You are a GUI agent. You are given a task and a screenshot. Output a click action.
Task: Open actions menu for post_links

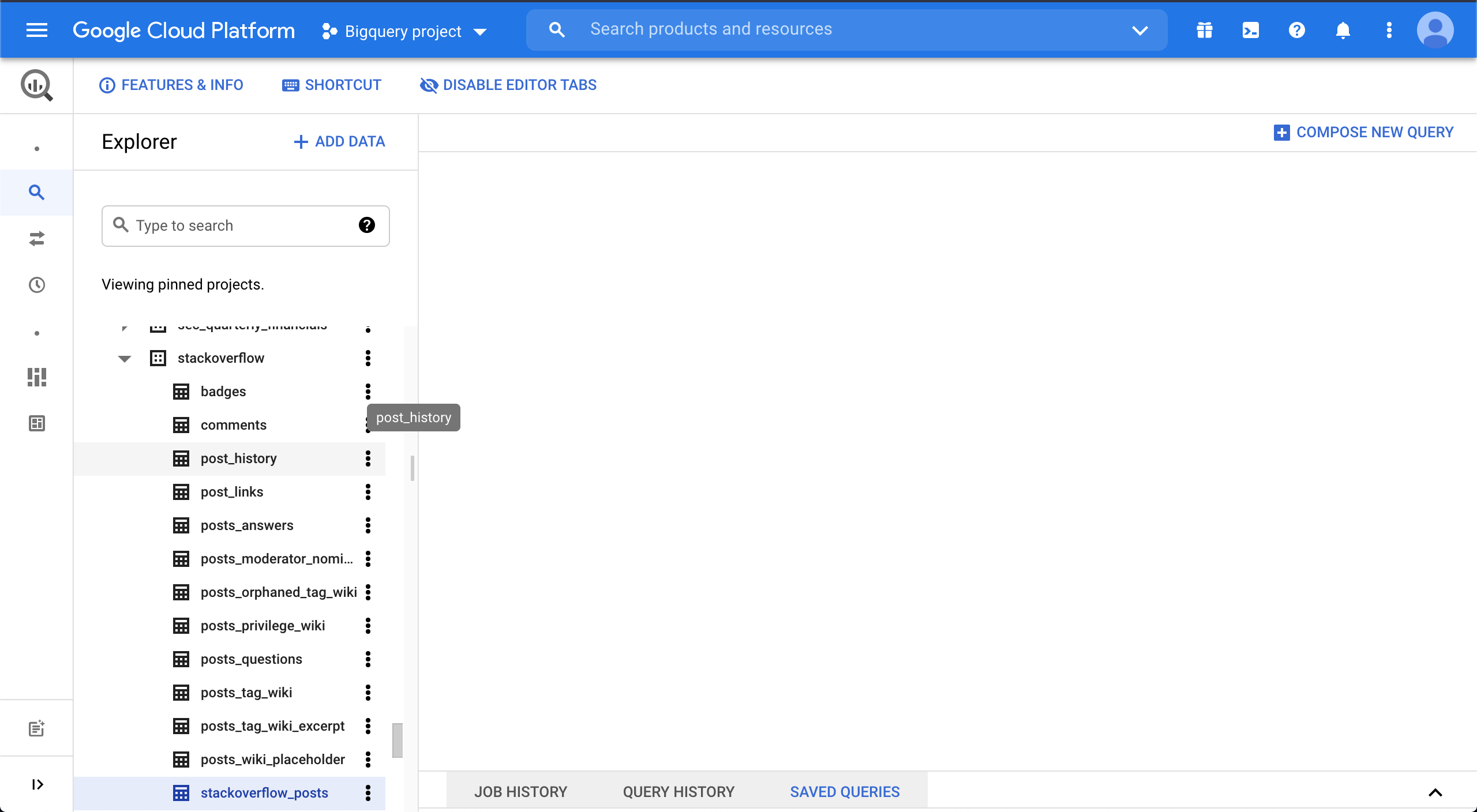(368, 492)
